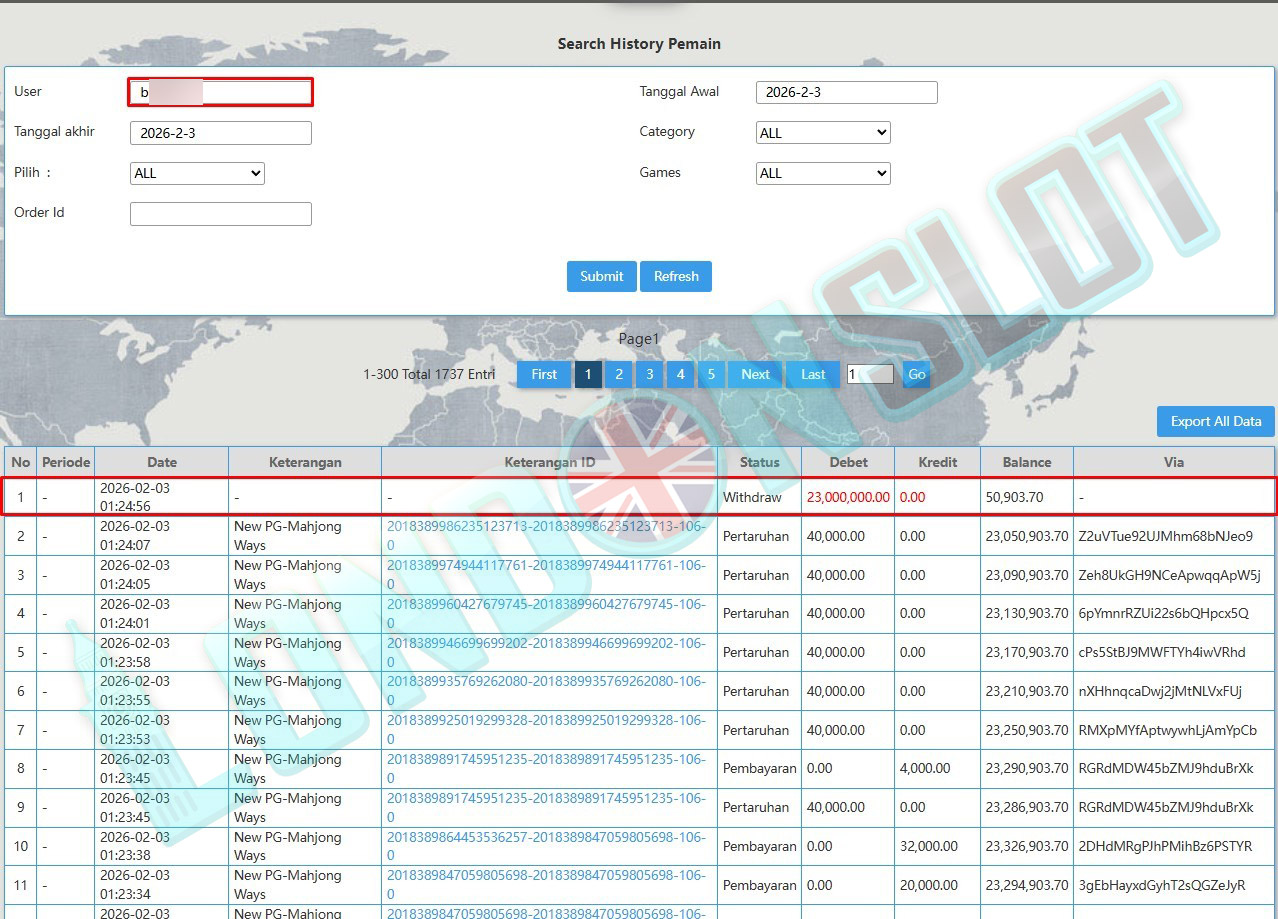Click the Debet column header

pos(848,462)
